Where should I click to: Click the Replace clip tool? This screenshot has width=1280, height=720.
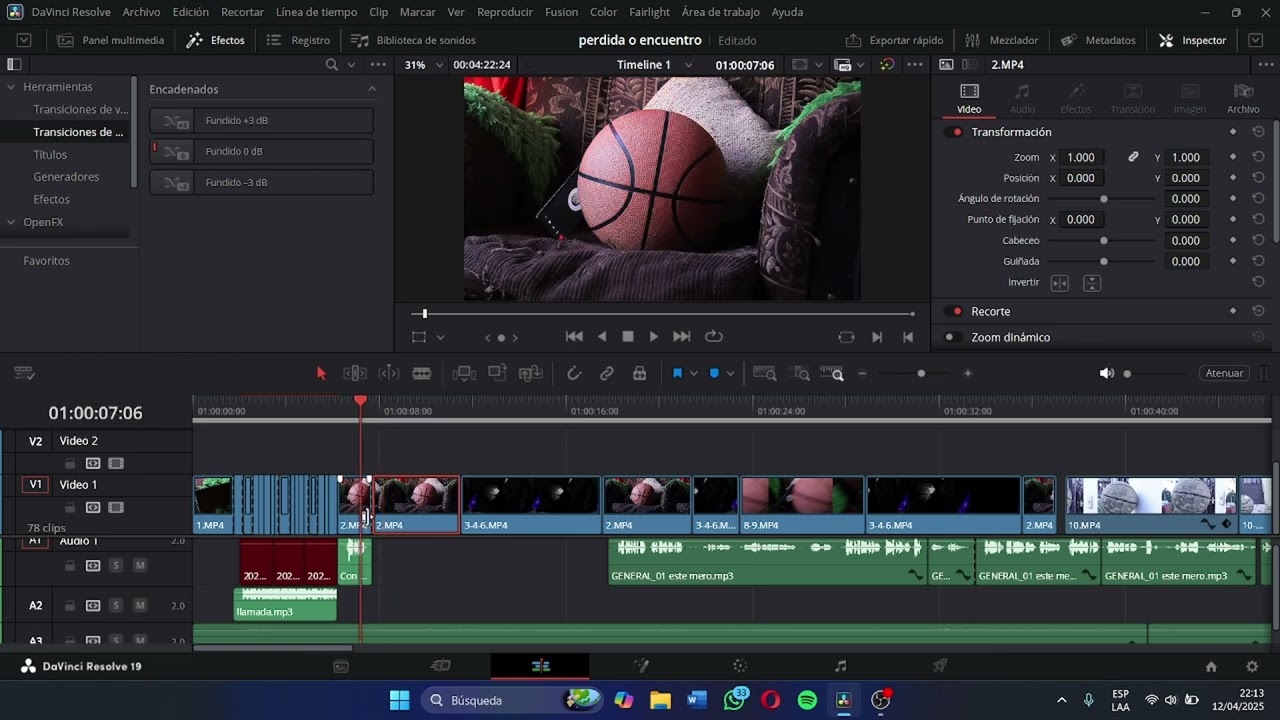tap(531, 373)
